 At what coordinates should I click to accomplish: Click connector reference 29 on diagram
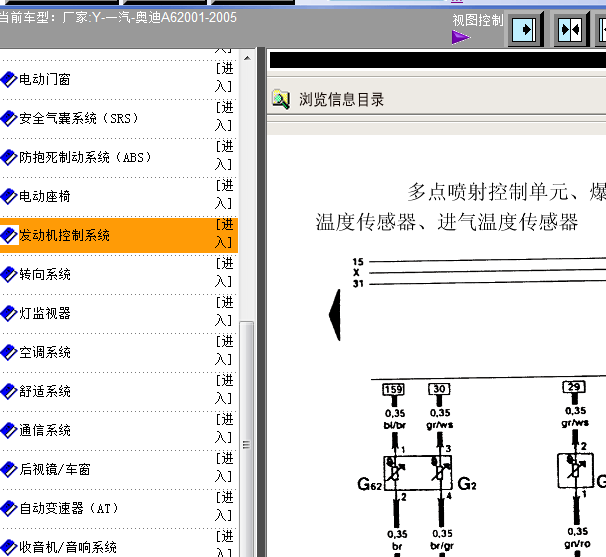(574, 387)
